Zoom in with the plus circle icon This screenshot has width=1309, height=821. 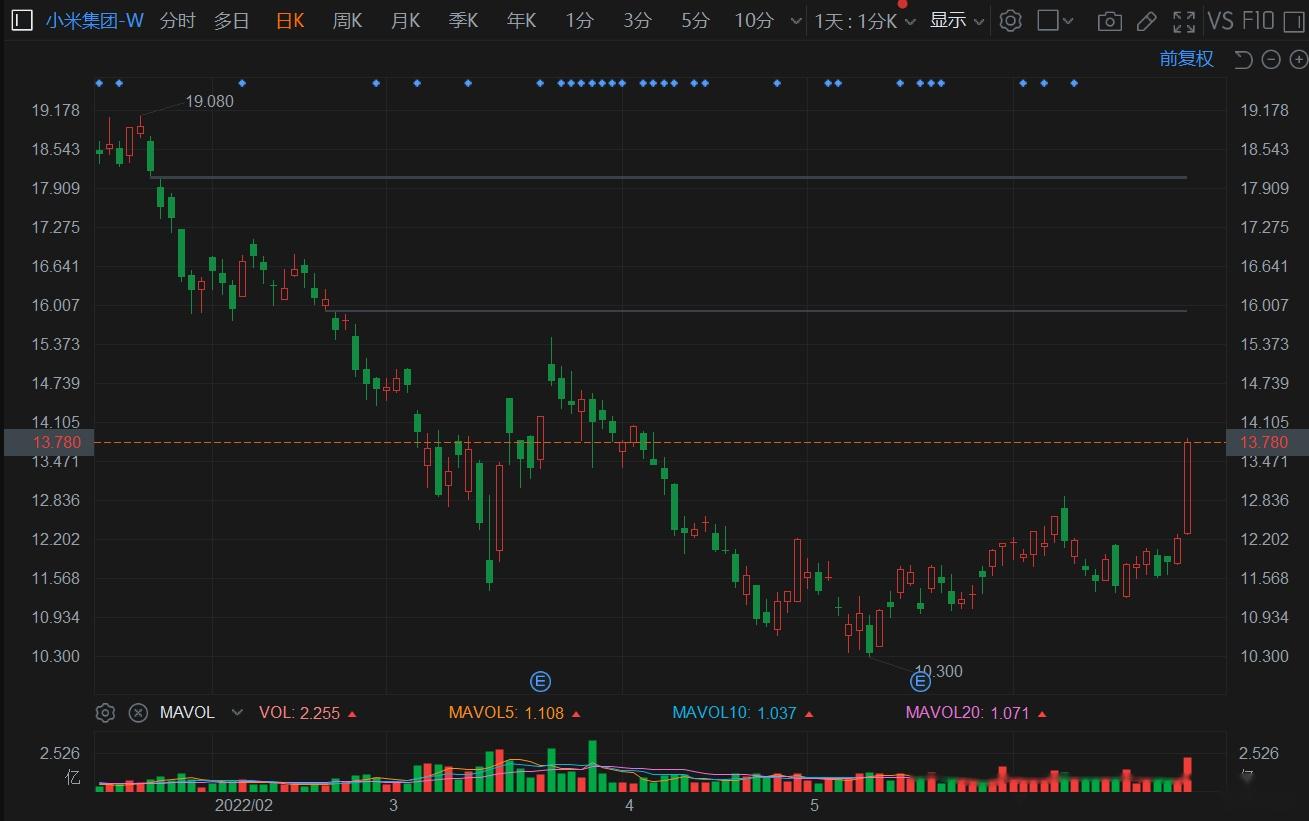(1297, 59)
